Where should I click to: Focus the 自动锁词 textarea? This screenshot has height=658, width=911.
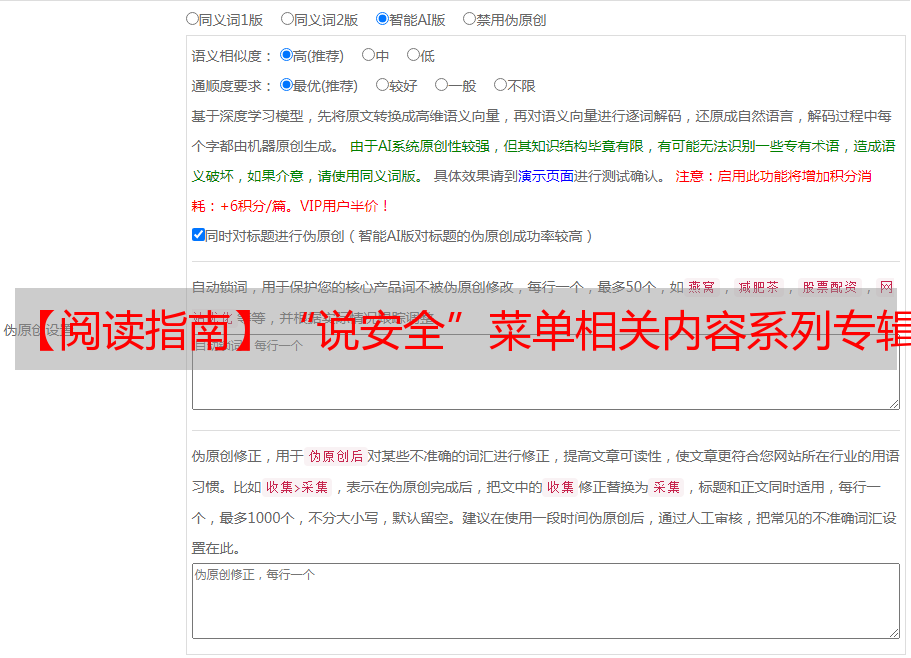(x=546, y=372)
